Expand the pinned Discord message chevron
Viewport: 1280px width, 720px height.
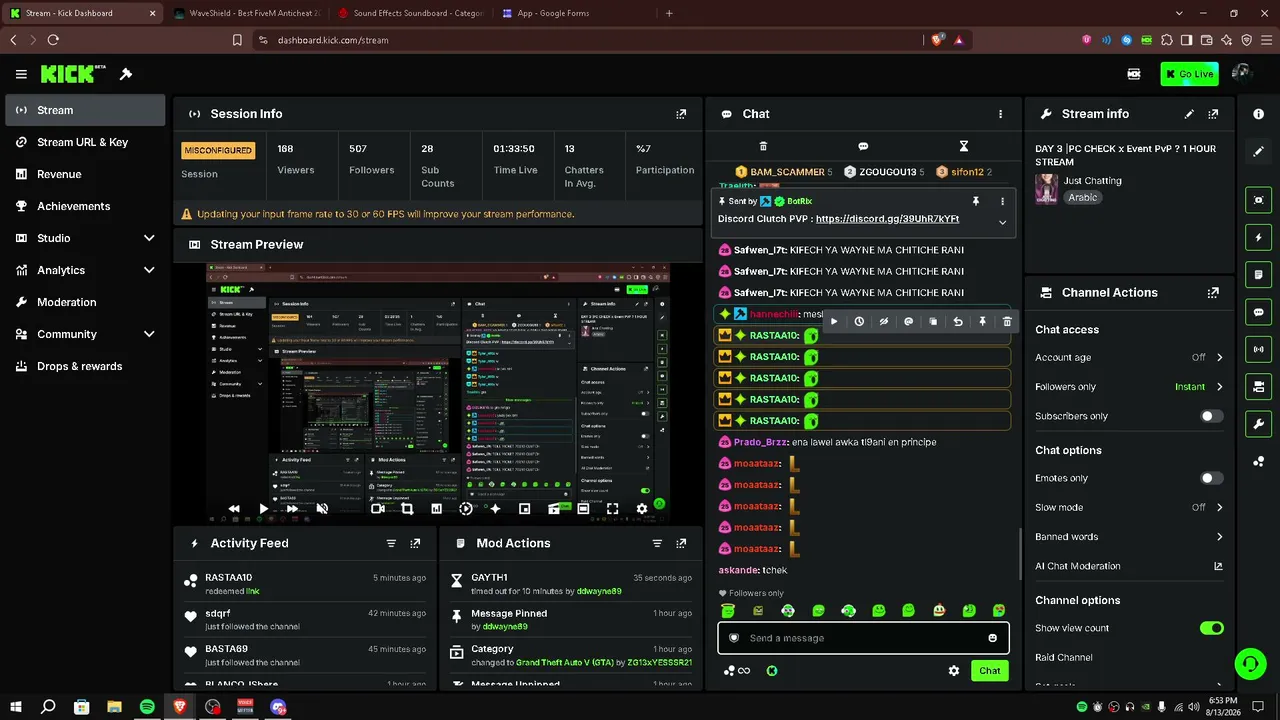(x=1002, y=222)
